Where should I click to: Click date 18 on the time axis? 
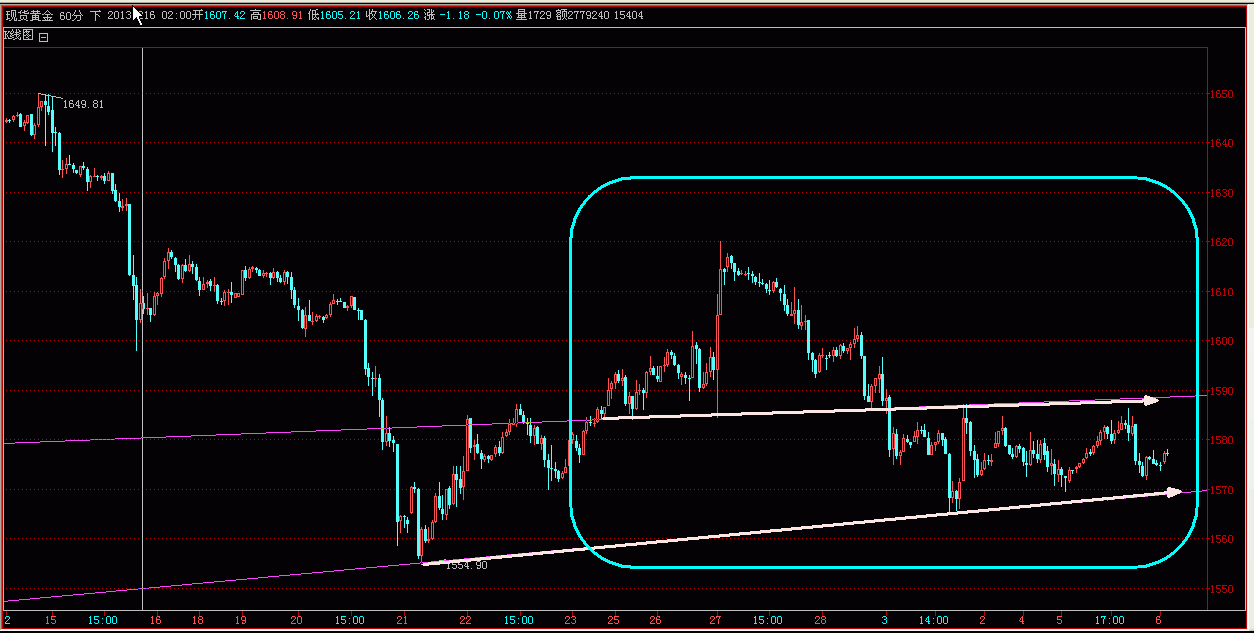pos(198,620)
